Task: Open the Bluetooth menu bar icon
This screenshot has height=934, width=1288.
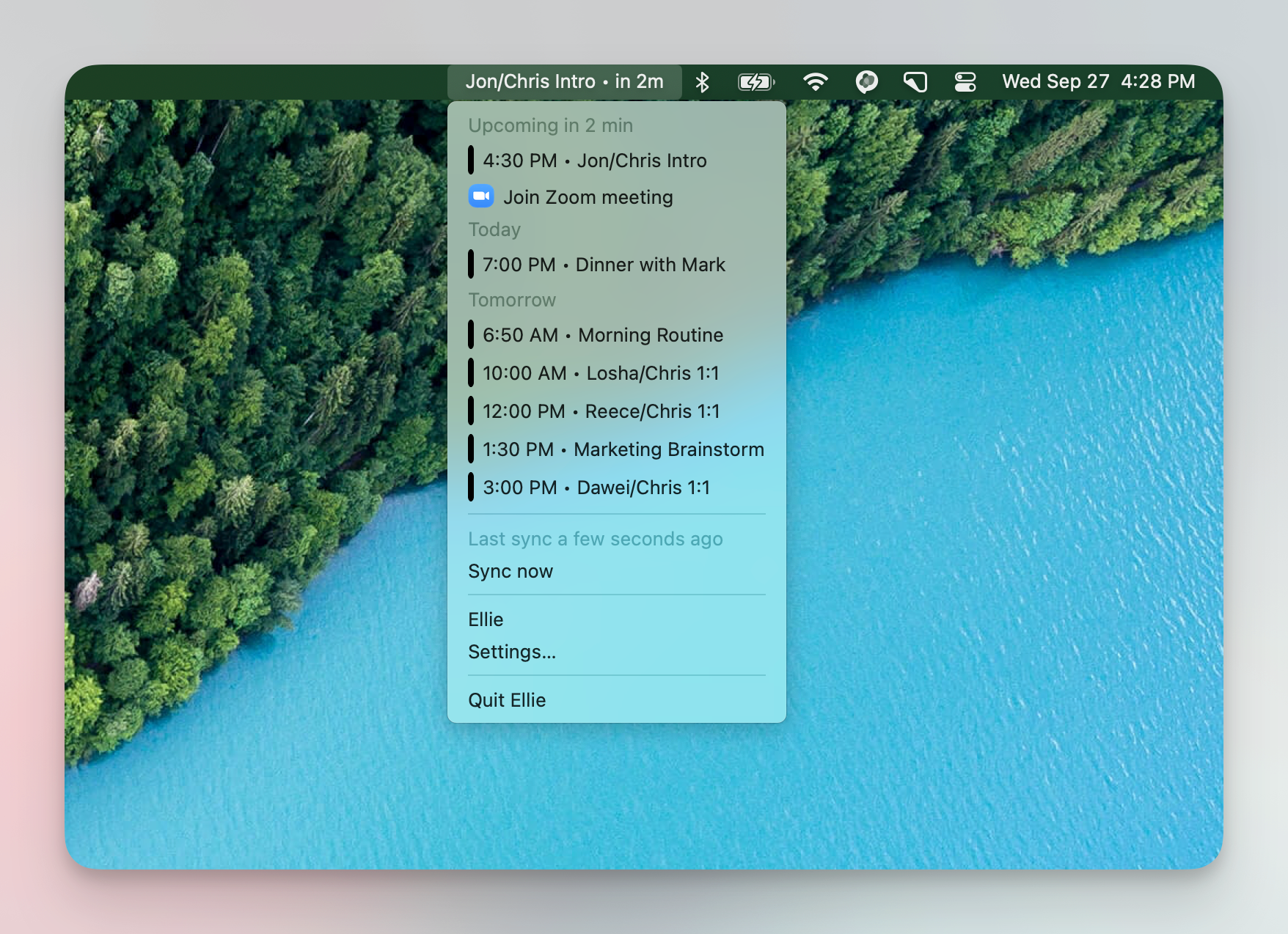Action: coord(702,82)
